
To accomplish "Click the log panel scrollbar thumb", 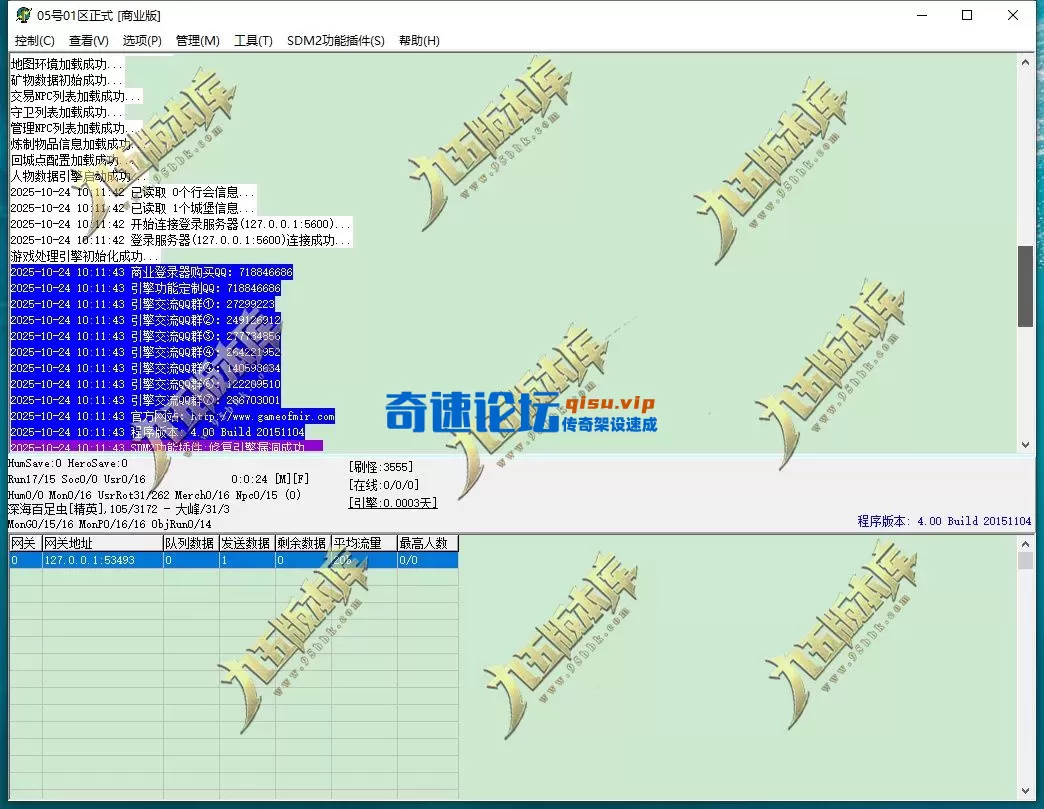I will (x=1025, y=286).
